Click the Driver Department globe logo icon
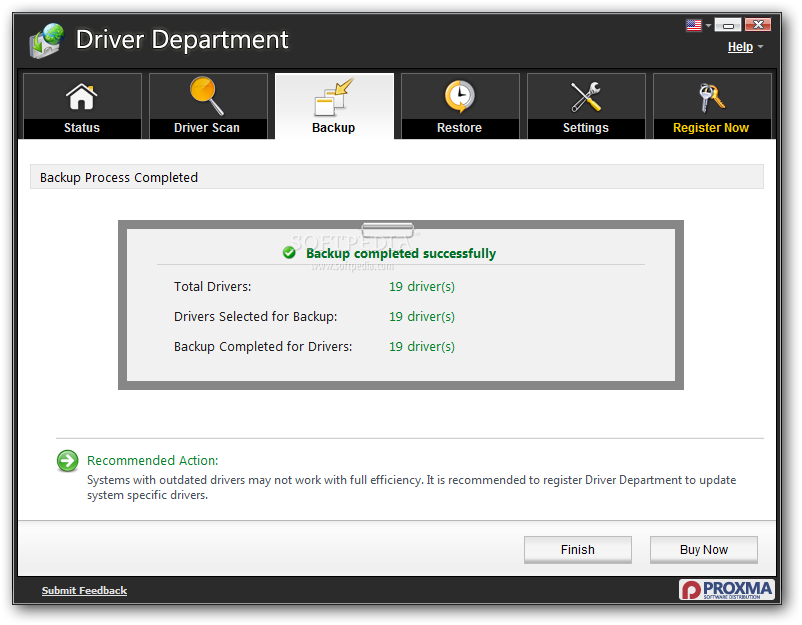This screenshot has width=802, height=625. click(x=47, y=40)
